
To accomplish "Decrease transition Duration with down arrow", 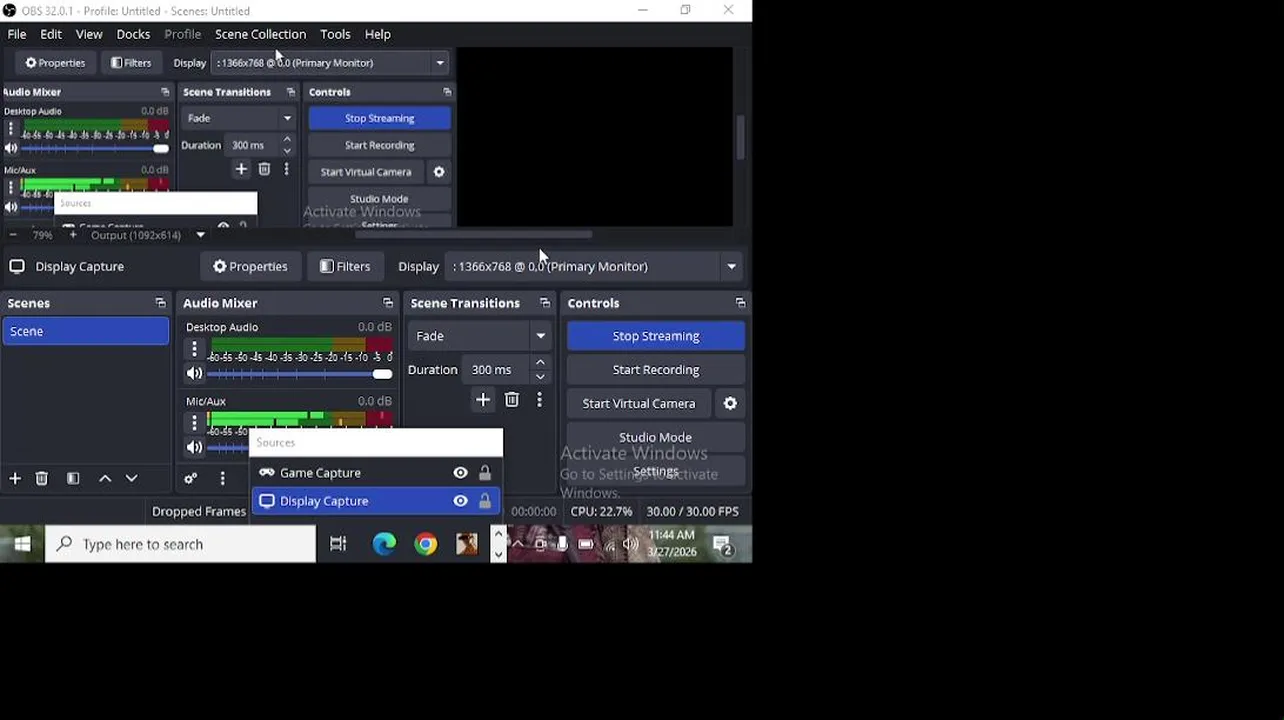I will (x=540, y=377).
